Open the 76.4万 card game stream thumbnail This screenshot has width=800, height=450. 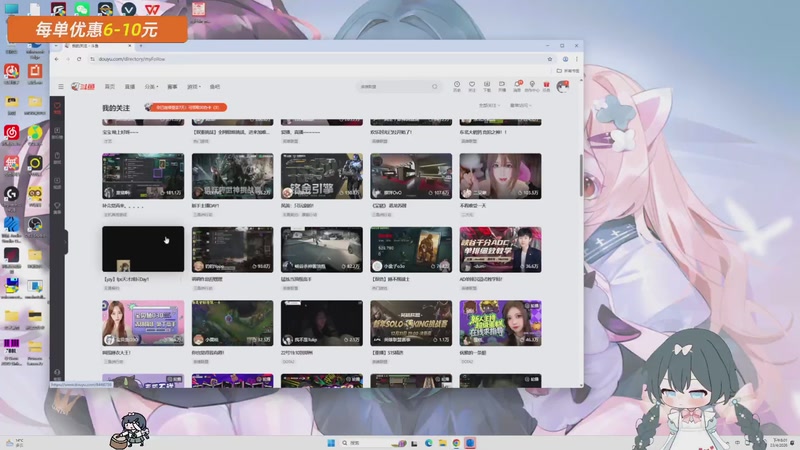[411, 249]
